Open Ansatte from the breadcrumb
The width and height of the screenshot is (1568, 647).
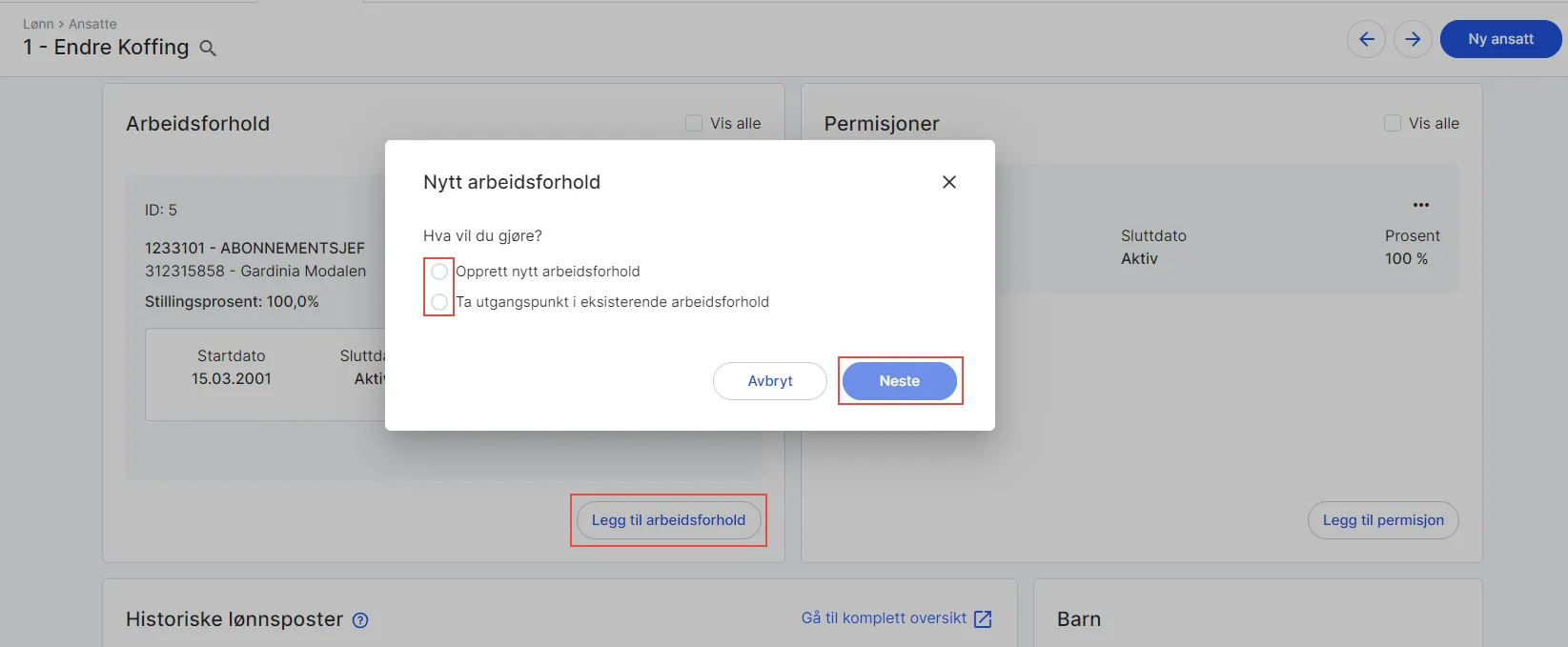tap(92, 23)
